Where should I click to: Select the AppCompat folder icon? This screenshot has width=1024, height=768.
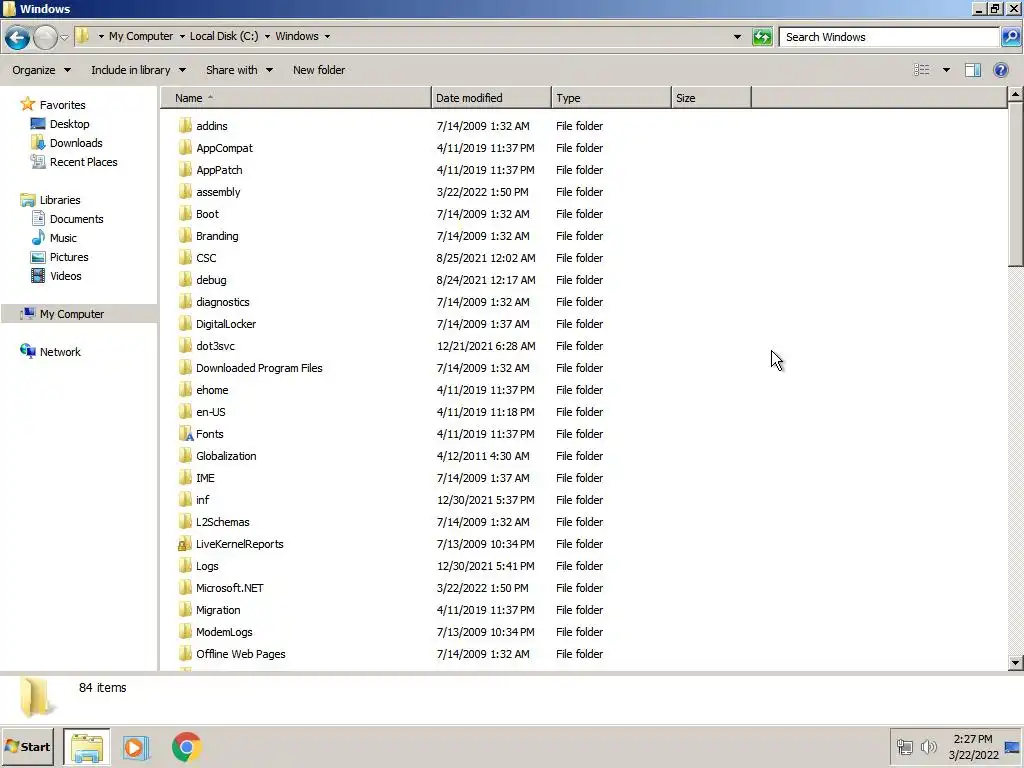pos(185,148)
